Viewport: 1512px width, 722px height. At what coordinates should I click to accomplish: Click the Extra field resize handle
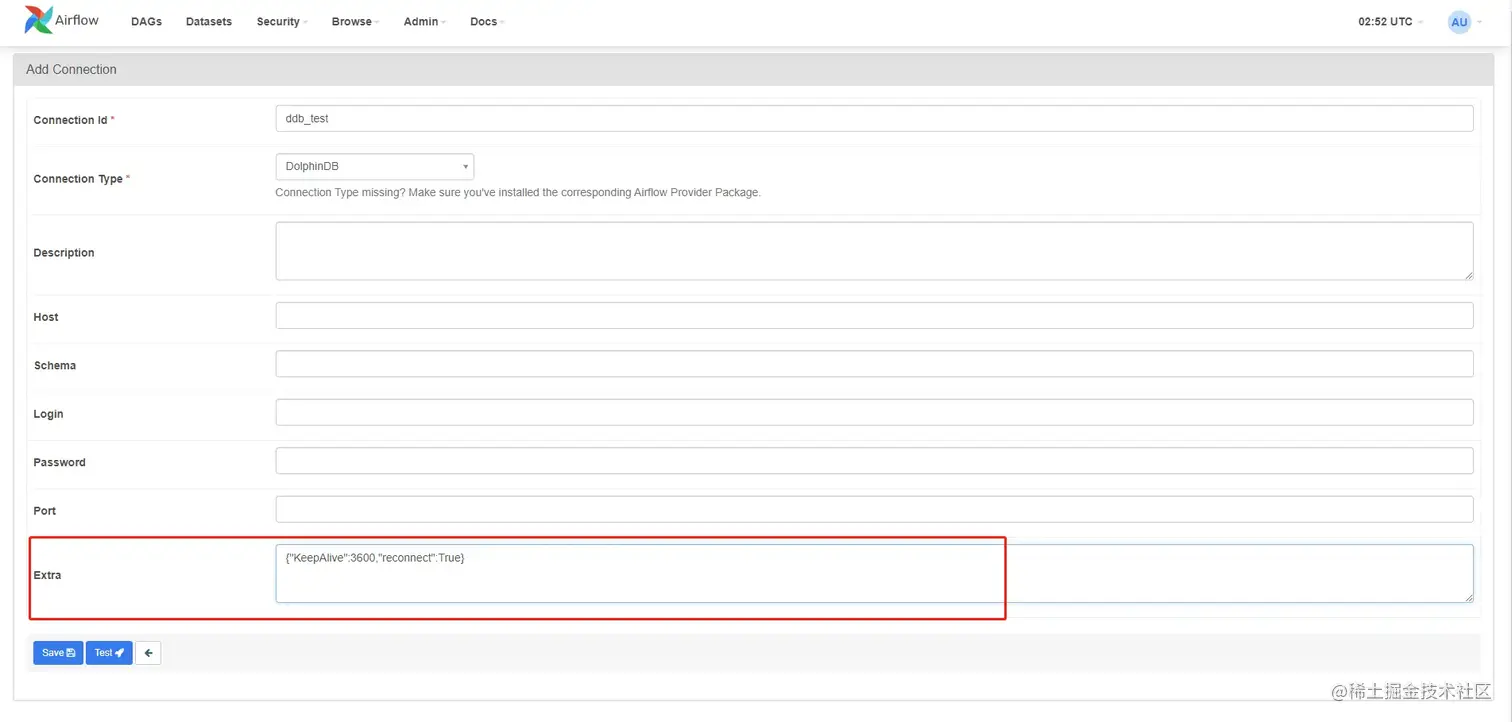tap(1468, 597)
